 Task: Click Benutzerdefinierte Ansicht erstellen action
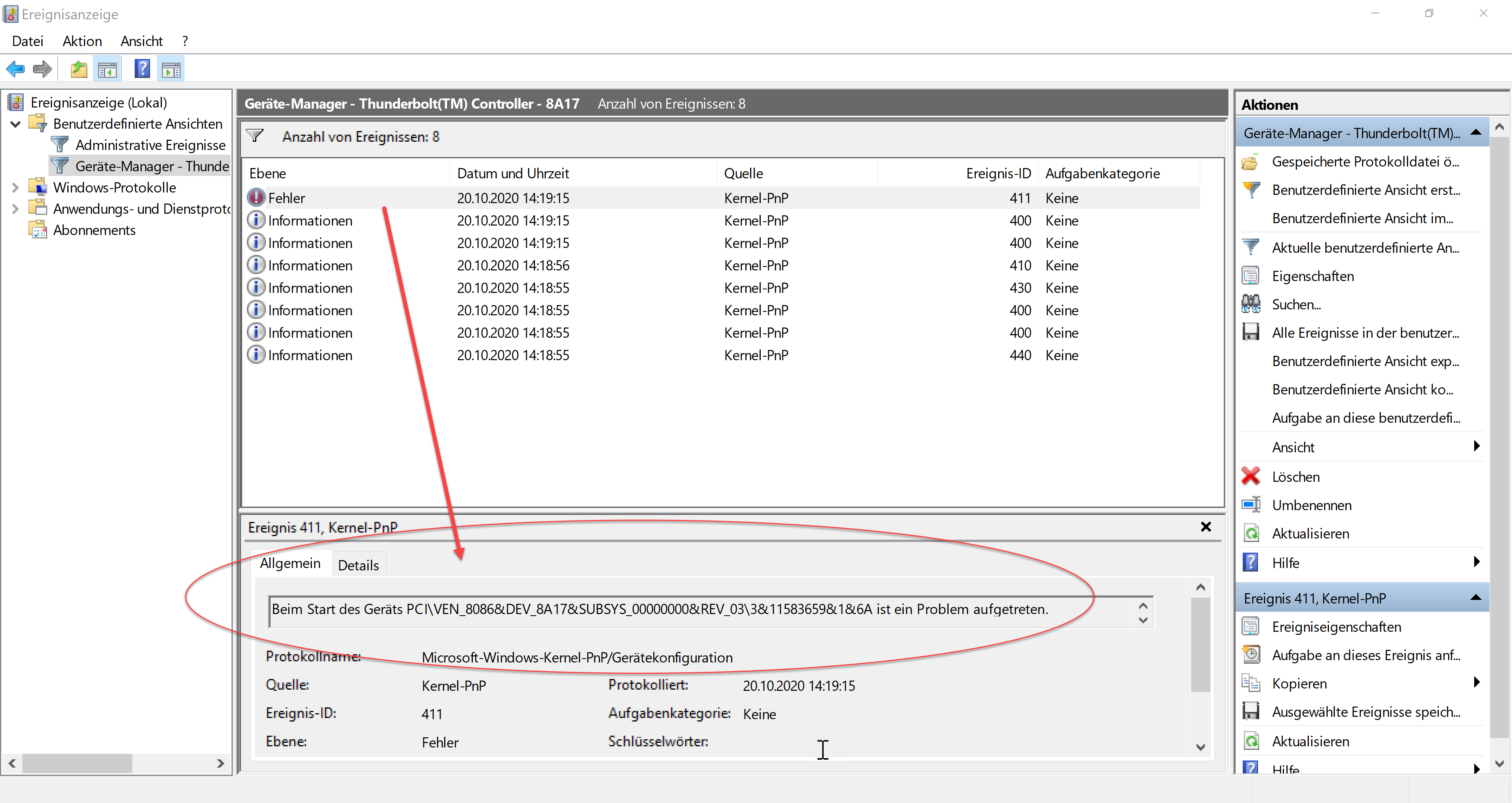(1365, 190)
